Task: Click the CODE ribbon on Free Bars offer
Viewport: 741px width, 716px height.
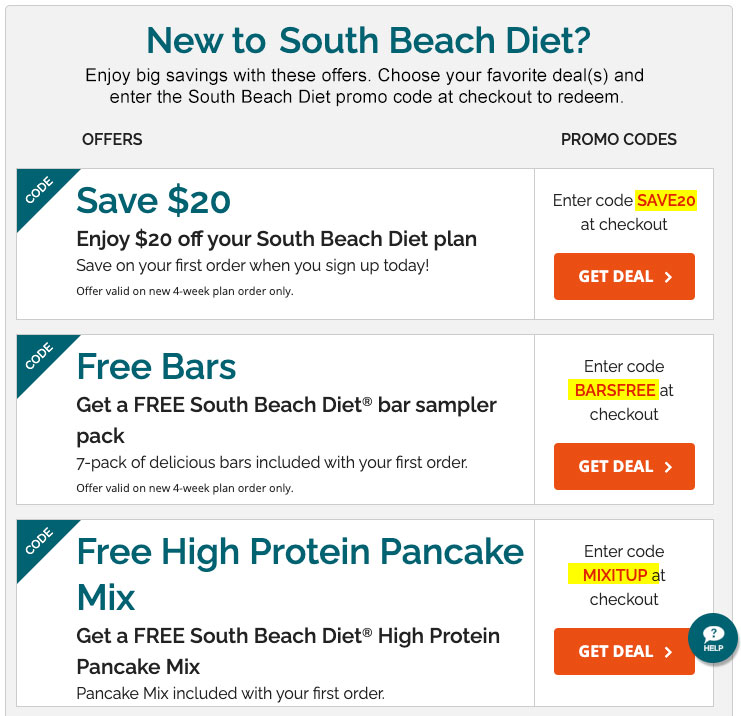Action: [39, 356]
